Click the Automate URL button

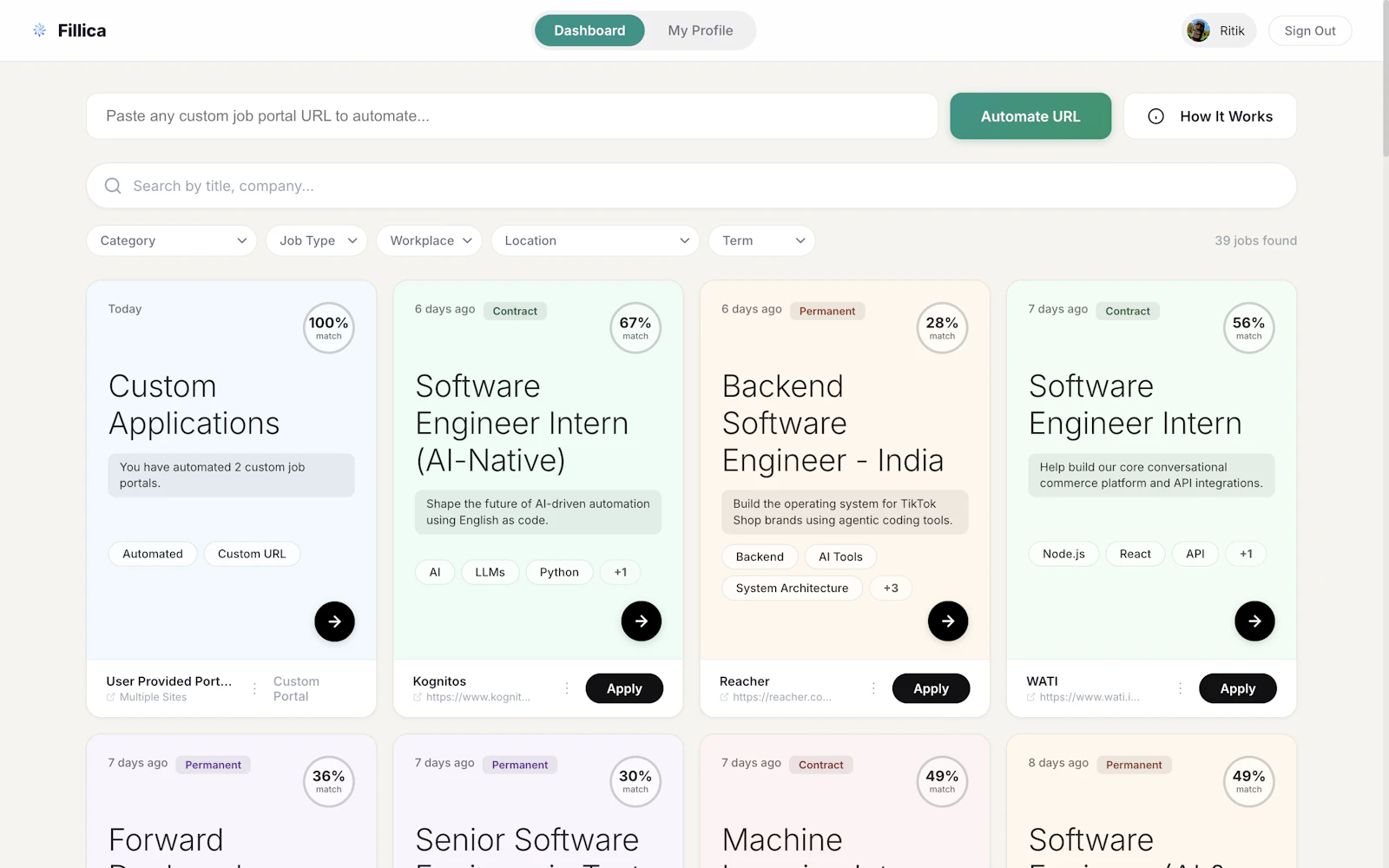pyautogui.click(x=1030, y=116)
